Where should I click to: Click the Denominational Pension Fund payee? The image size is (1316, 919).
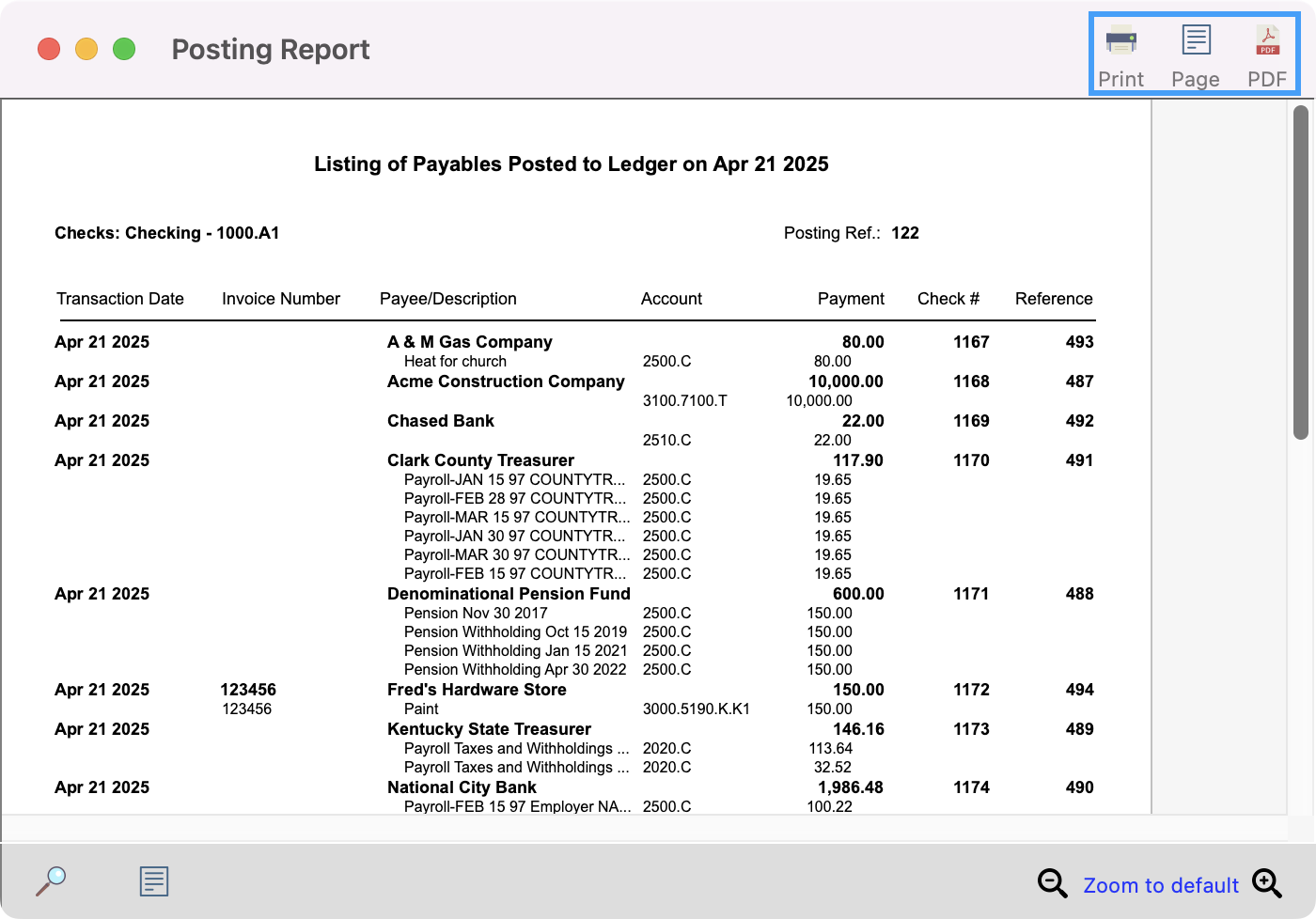509,594
